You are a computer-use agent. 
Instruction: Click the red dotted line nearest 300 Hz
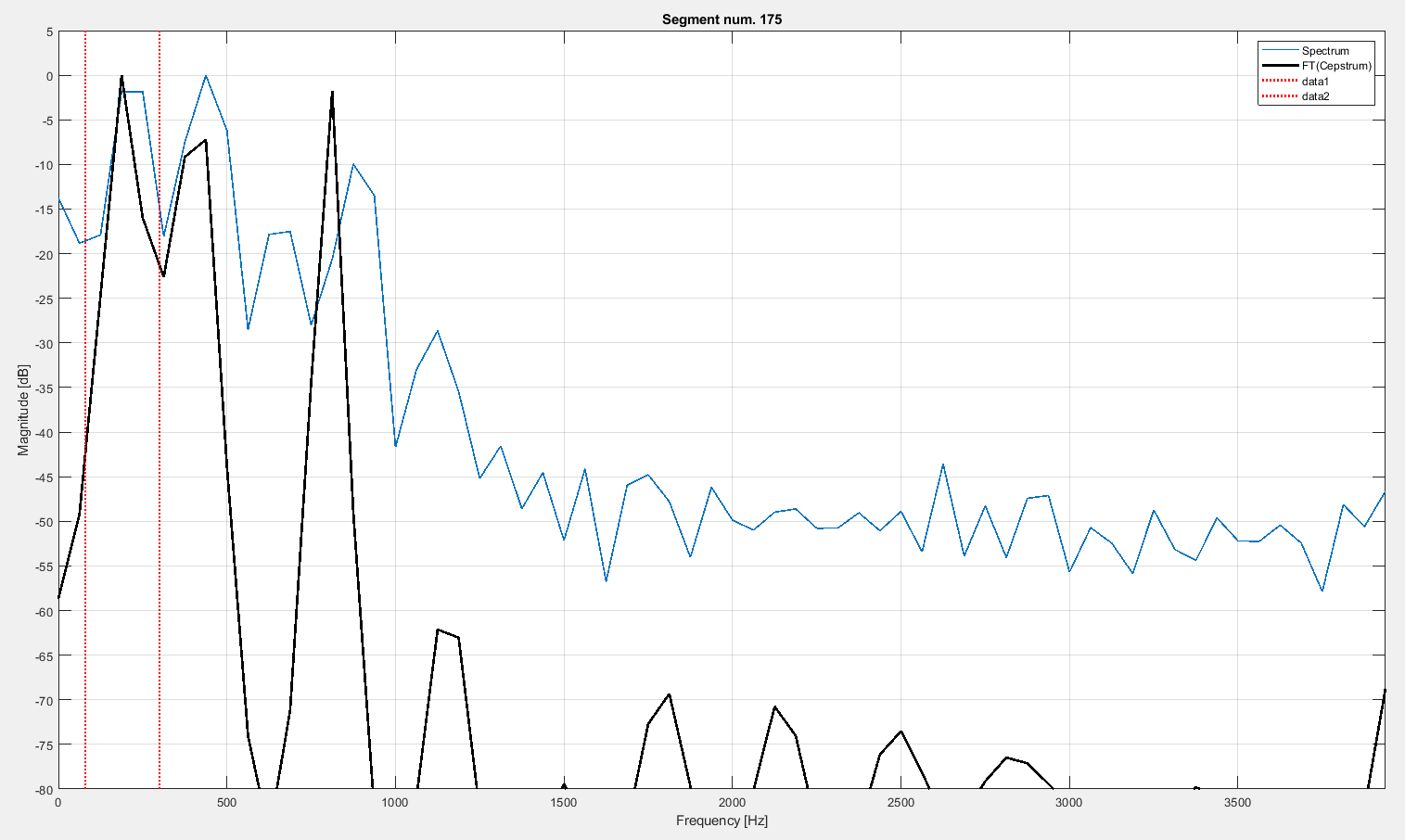160,410
